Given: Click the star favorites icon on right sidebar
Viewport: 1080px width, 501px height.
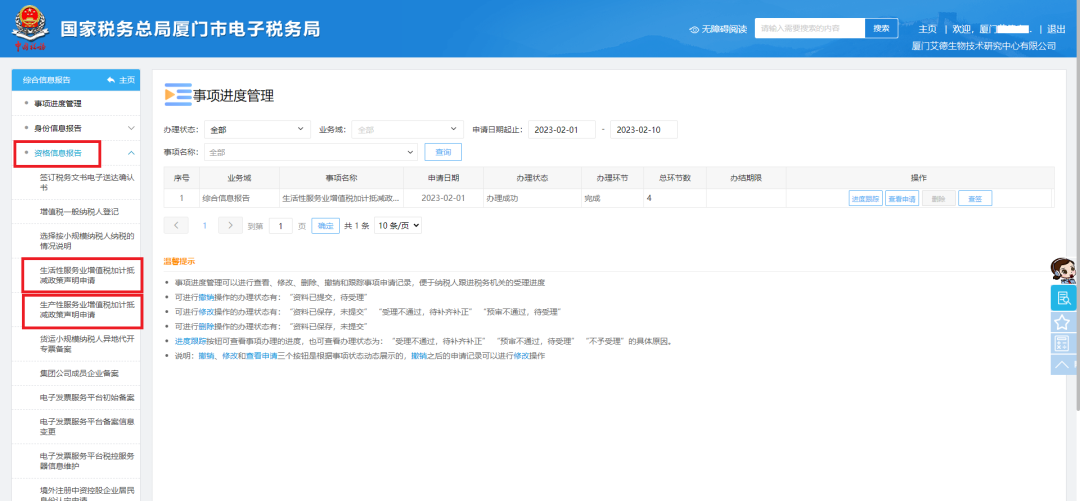Looking at the screenshot, I should [x=1063, y=322].
